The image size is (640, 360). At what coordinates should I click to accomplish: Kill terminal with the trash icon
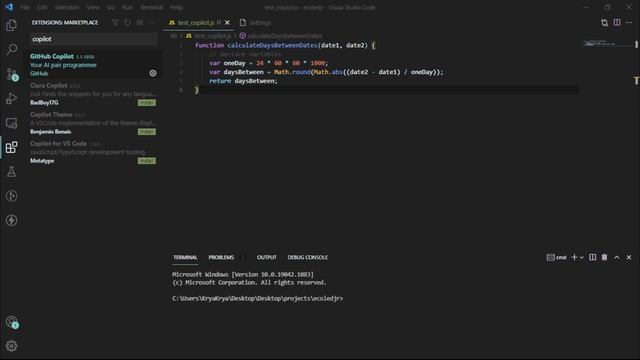[604, 257]
